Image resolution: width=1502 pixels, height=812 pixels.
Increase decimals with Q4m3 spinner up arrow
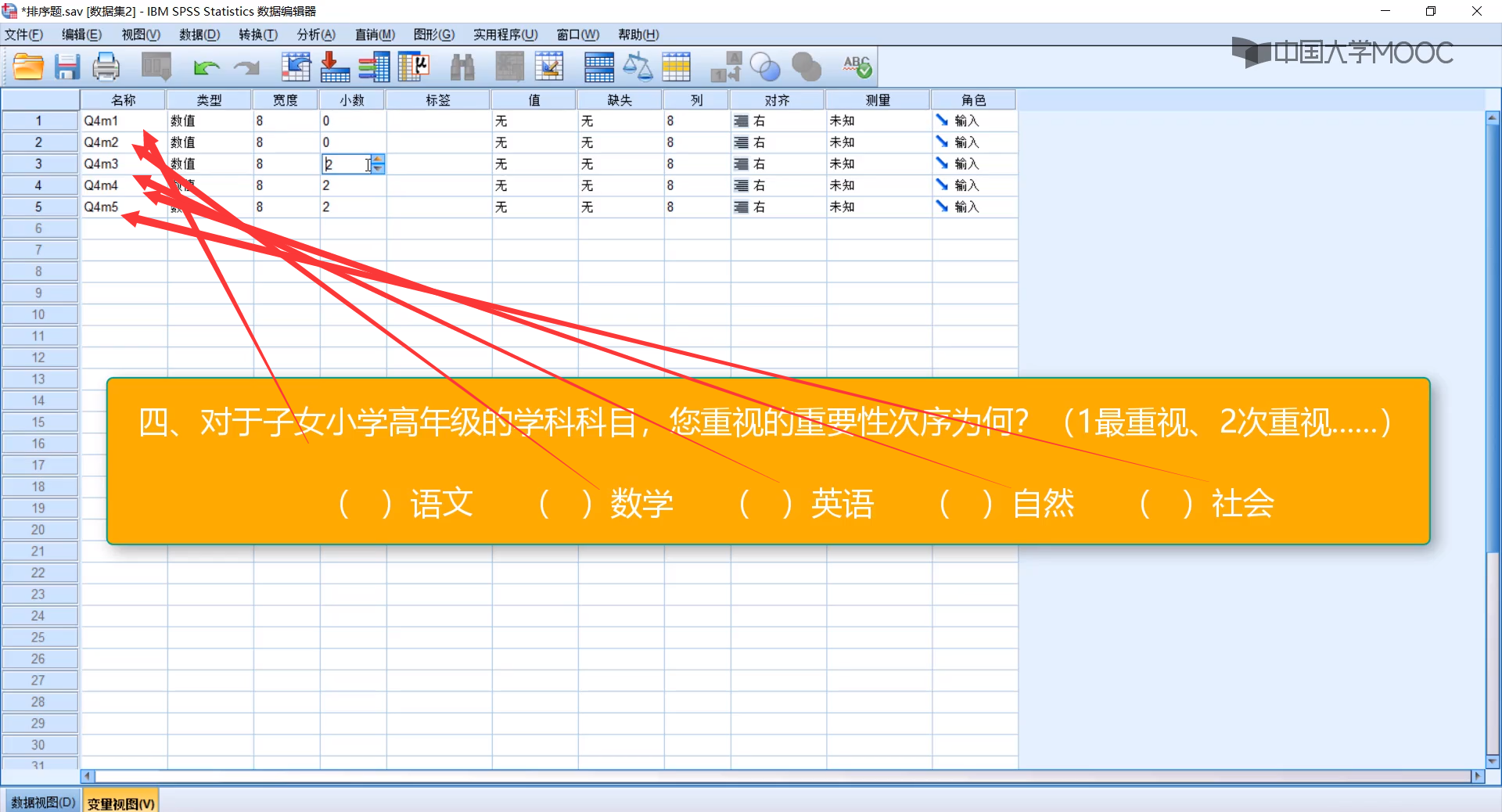pyautogui.click(x=378, y=159)
